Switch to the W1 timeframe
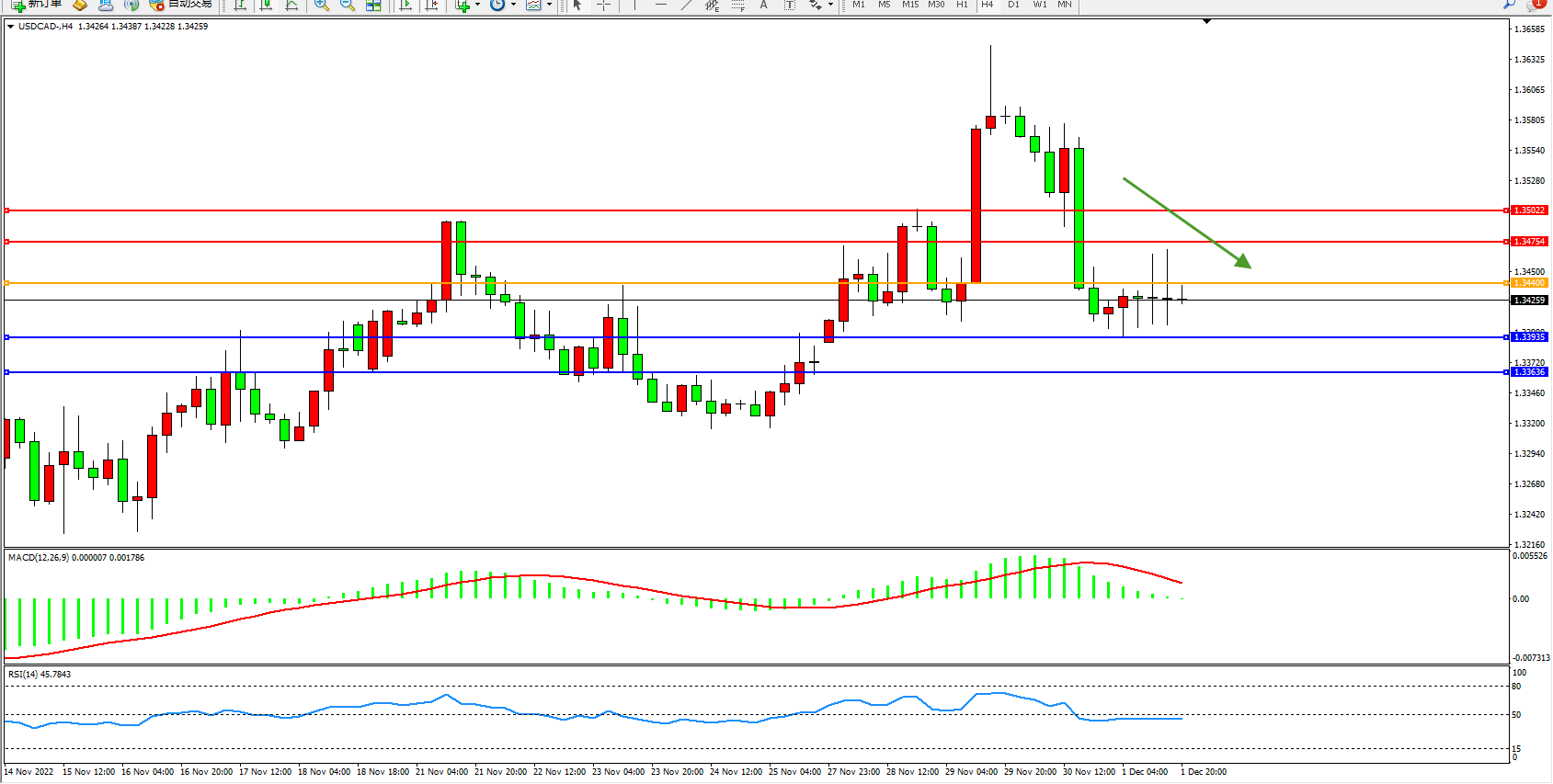This screenshot has width=1553, height=784. tap(1039, 5)
